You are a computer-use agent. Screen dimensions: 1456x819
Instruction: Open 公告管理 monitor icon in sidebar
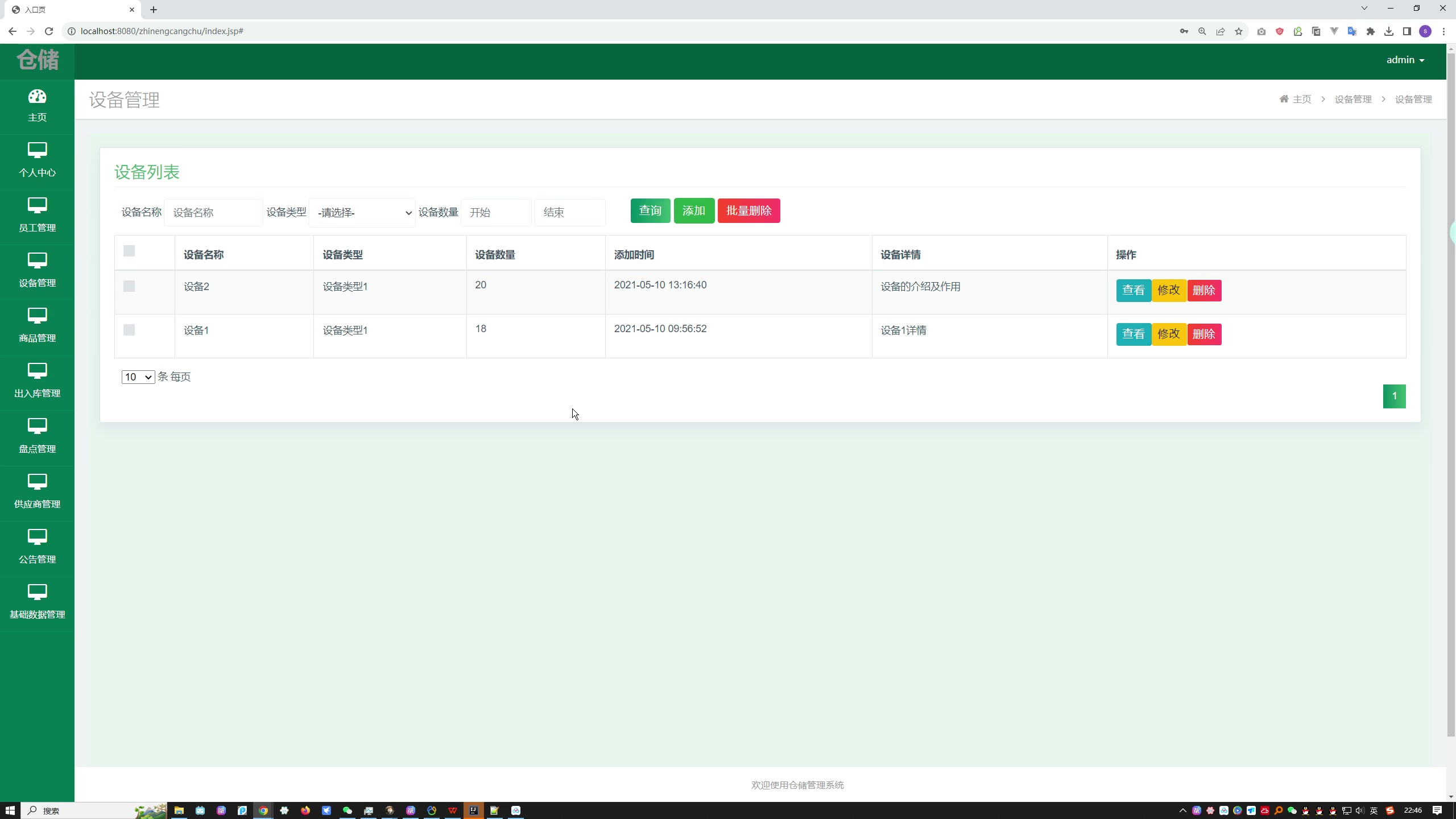point(37,537)
